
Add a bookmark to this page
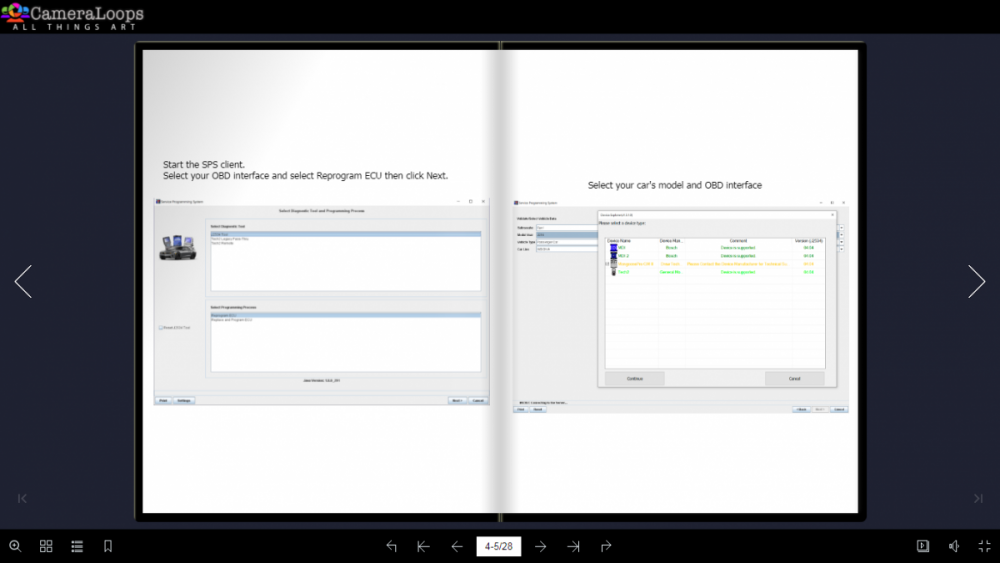[x=108, y=546]
